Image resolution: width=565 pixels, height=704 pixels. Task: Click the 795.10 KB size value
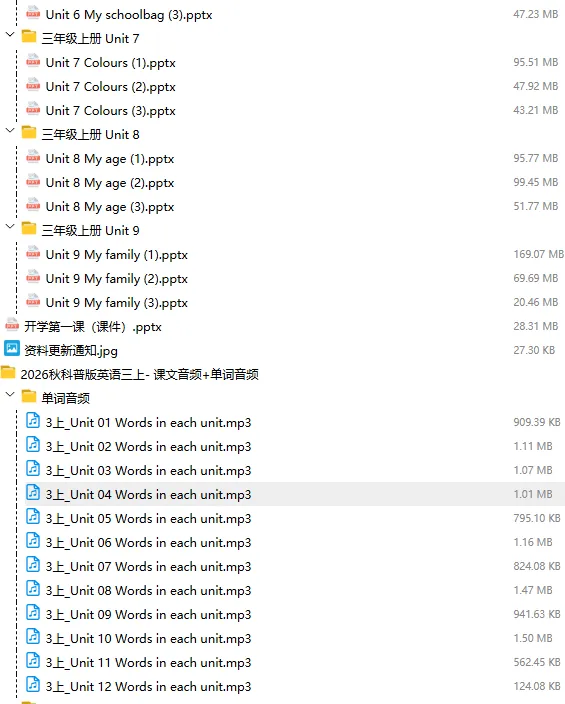(x=537, y=518)
